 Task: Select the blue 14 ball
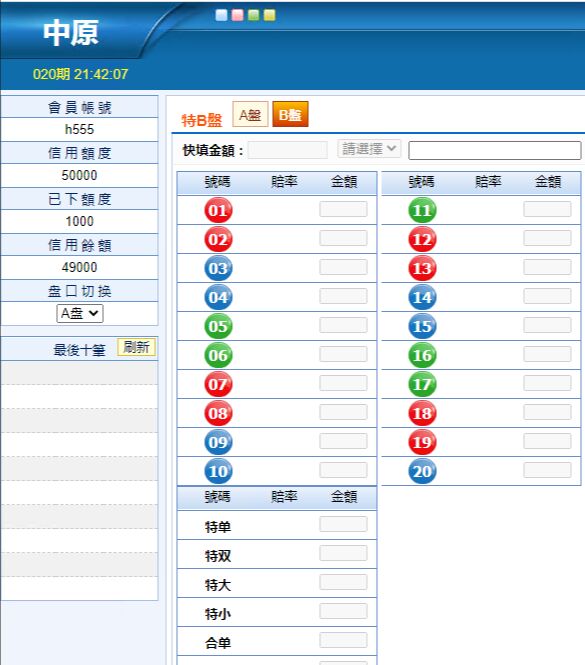(422, 297)
